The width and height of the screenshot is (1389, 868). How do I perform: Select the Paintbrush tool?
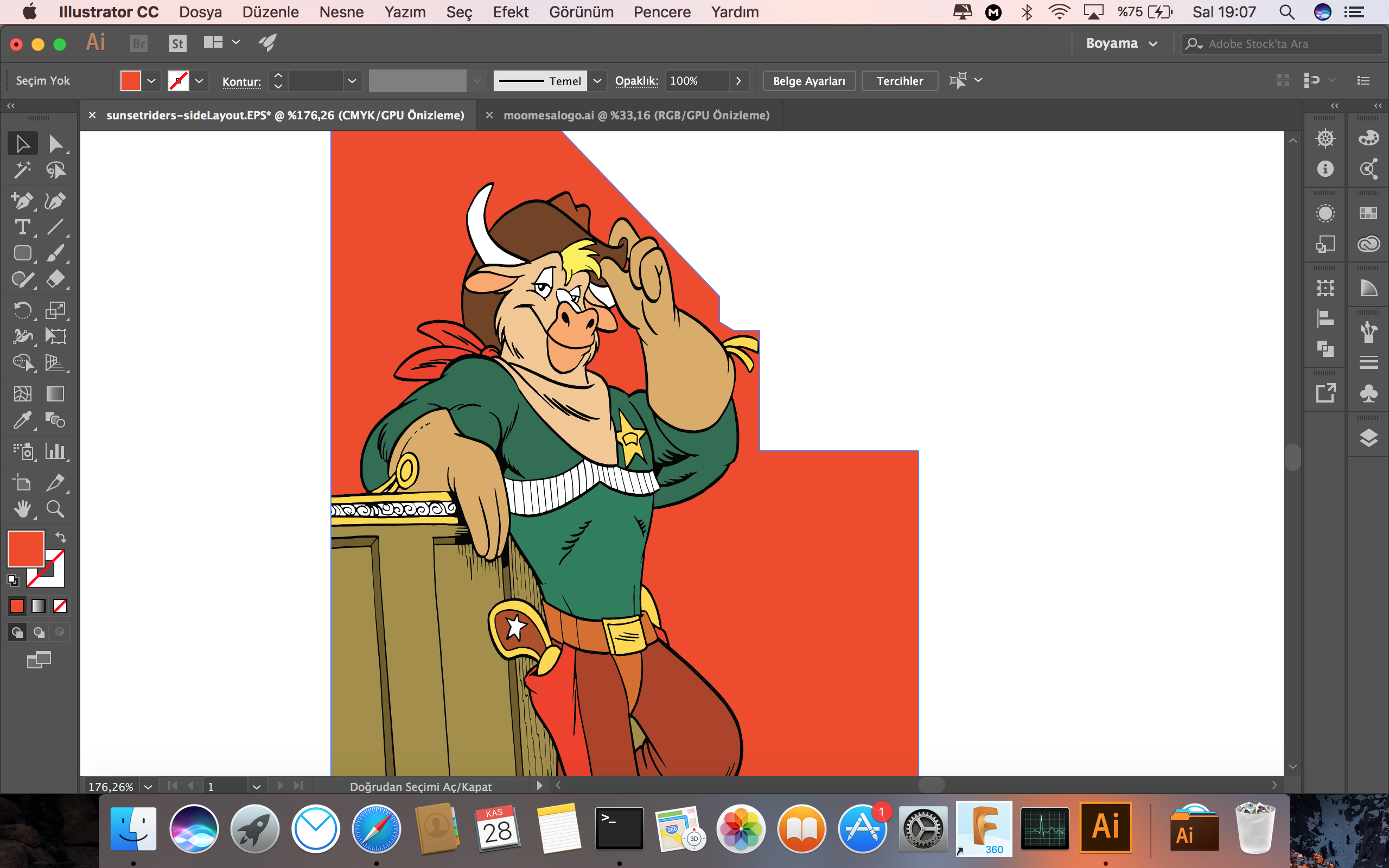55,253
